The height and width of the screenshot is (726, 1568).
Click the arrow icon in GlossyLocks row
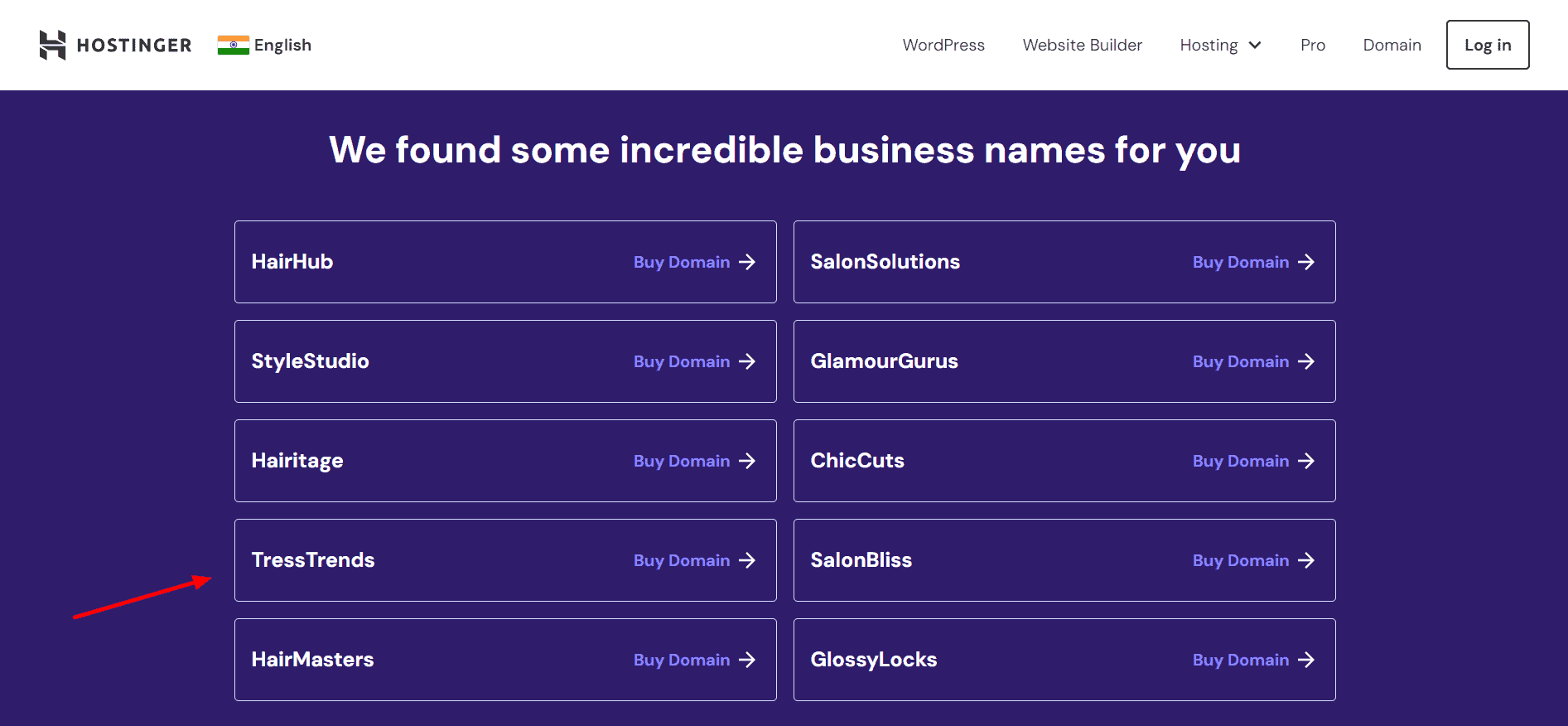pyautogui.click(x=1306, y=660)
